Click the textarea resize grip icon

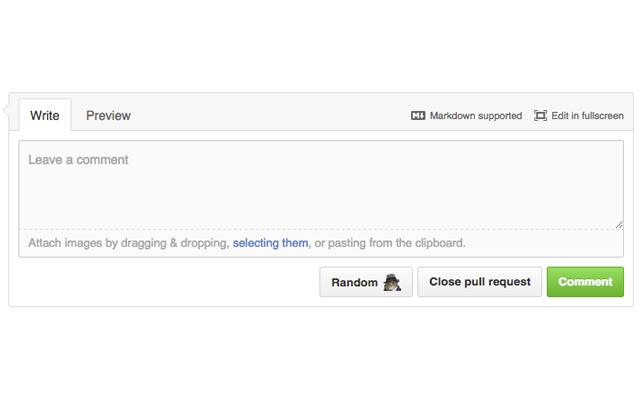pos(619,224)
